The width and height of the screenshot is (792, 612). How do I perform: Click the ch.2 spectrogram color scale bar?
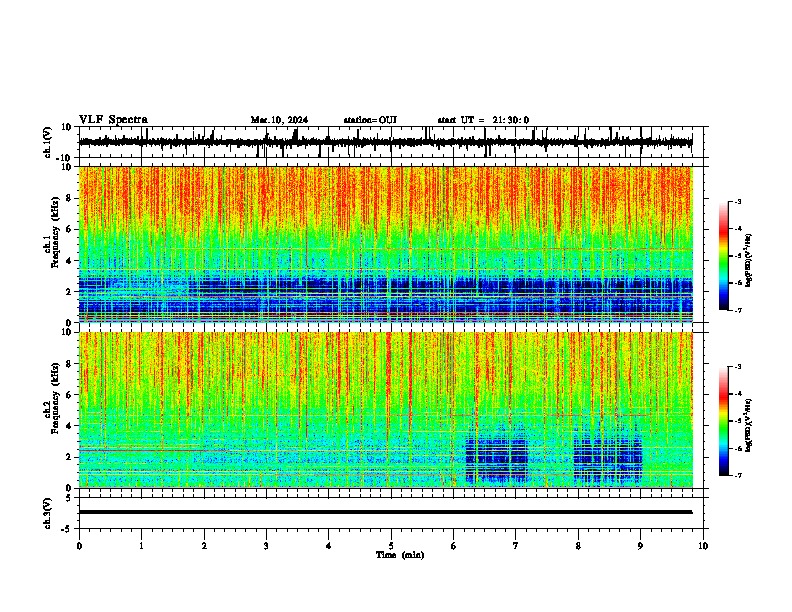point(724,421)
